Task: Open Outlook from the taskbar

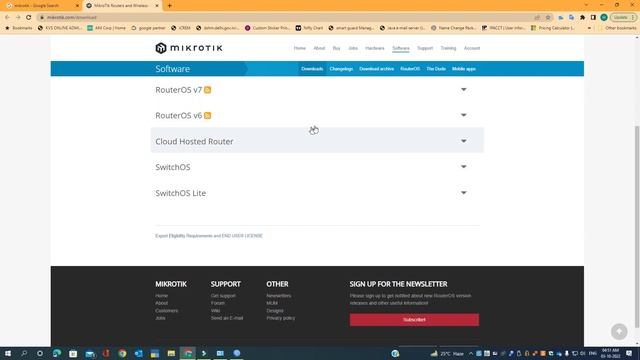Action: click(x=138, y=353)
